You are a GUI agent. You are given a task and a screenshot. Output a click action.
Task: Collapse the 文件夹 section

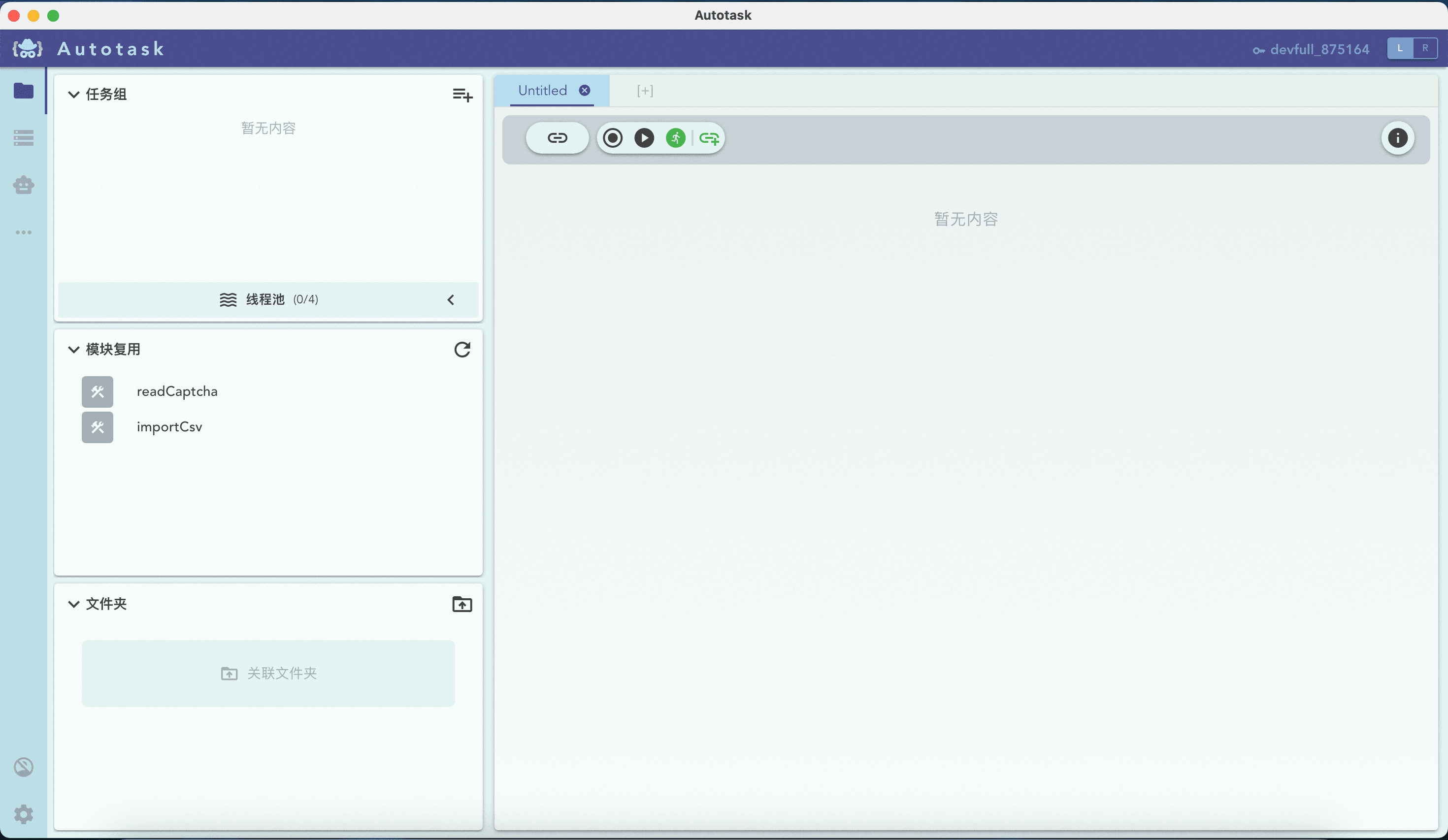73,604
